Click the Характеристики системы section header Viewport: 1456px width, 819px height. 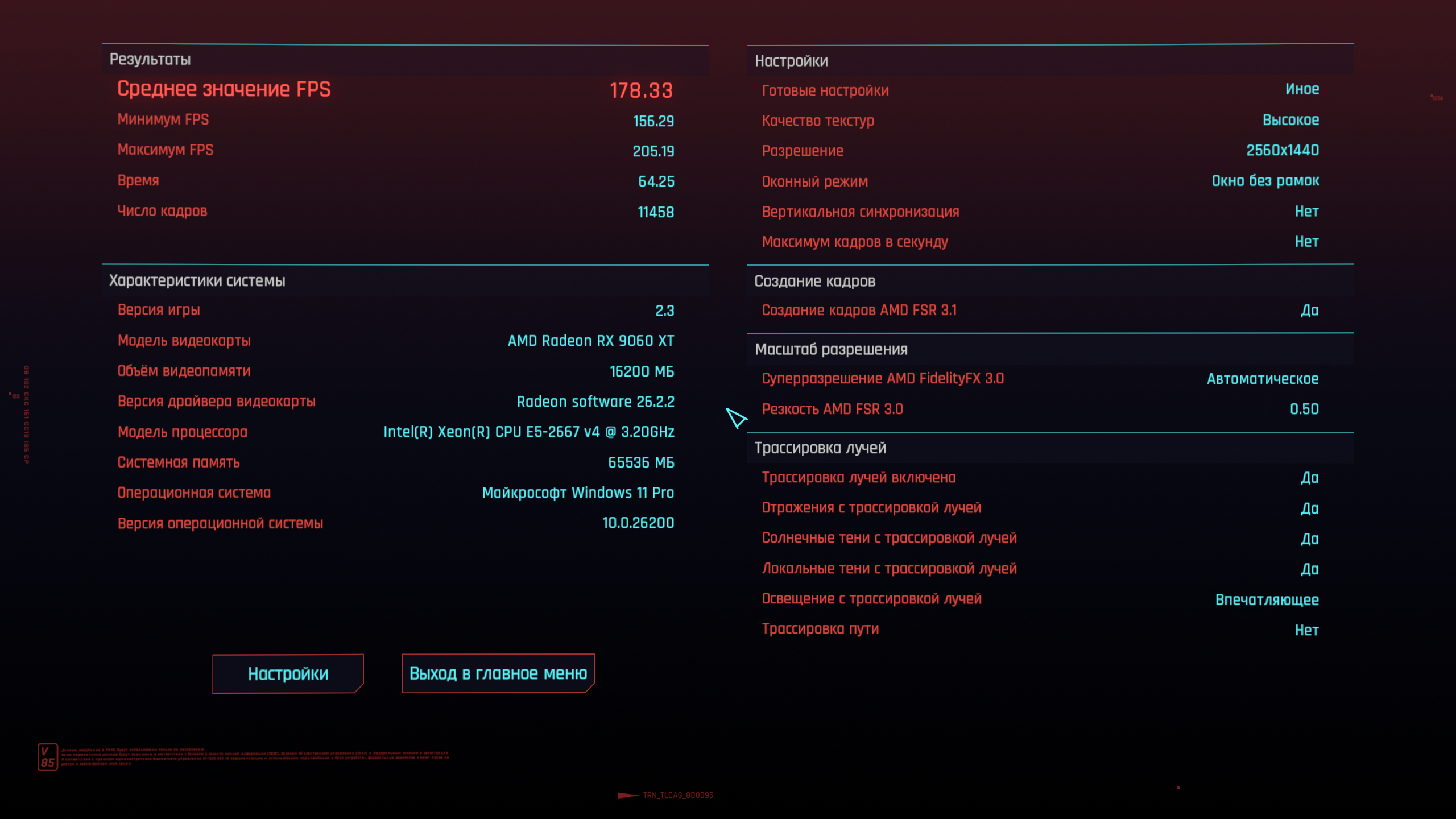(197, 281)
